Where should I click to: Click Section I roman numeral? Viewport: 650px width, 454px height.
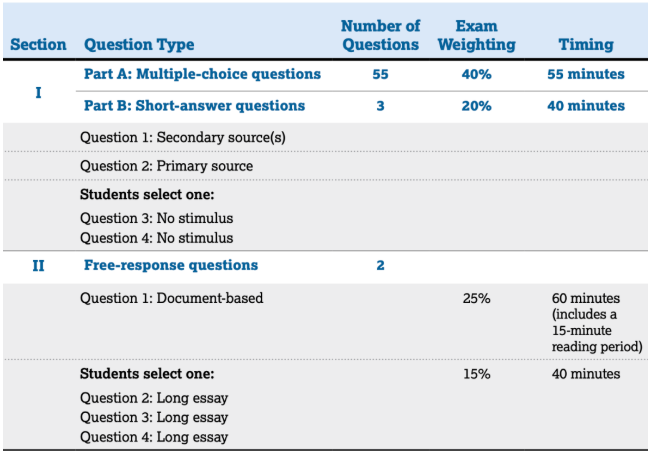coord(38,92)
